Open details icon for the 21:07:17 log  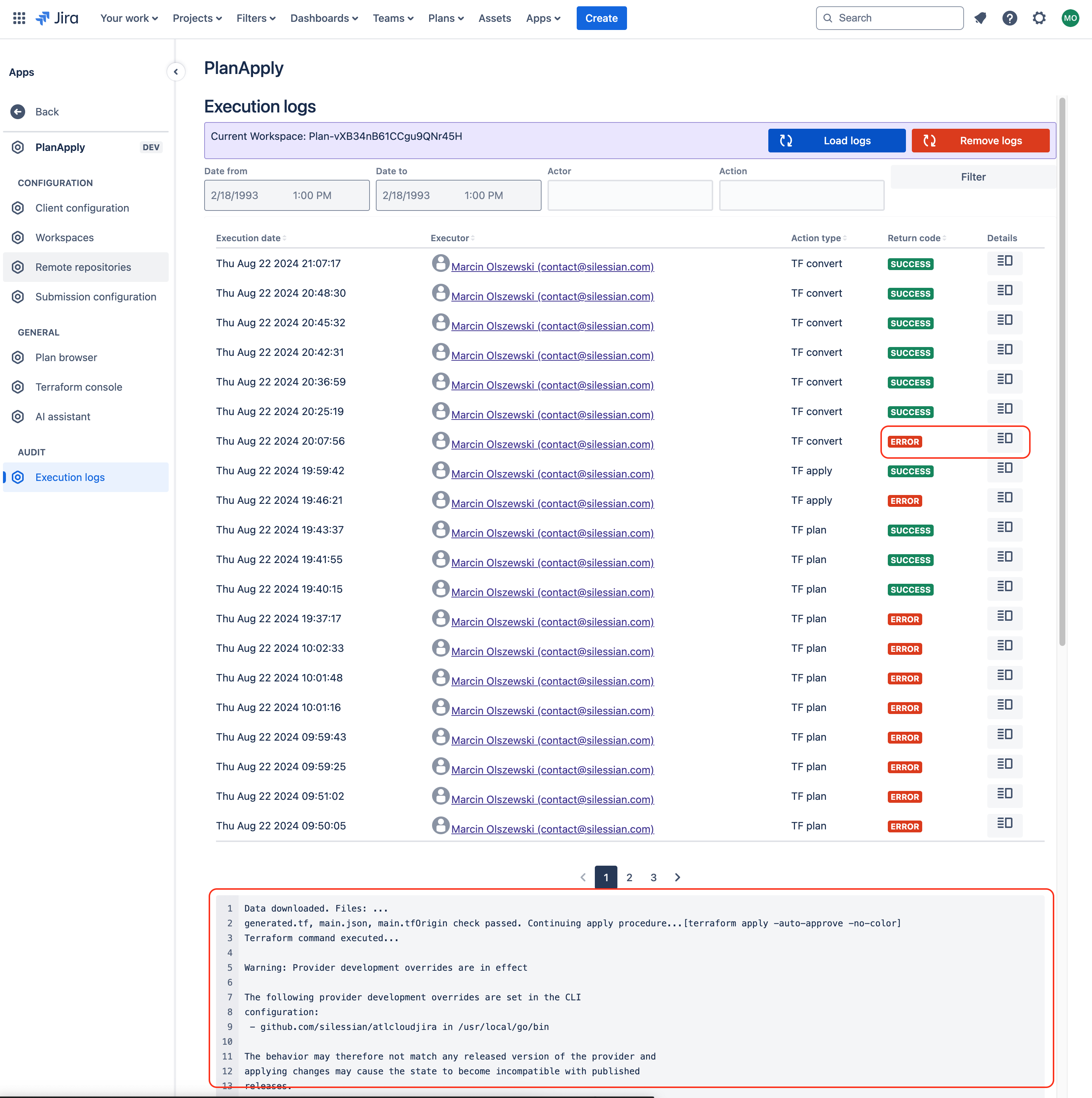(x=1004, y=262)
